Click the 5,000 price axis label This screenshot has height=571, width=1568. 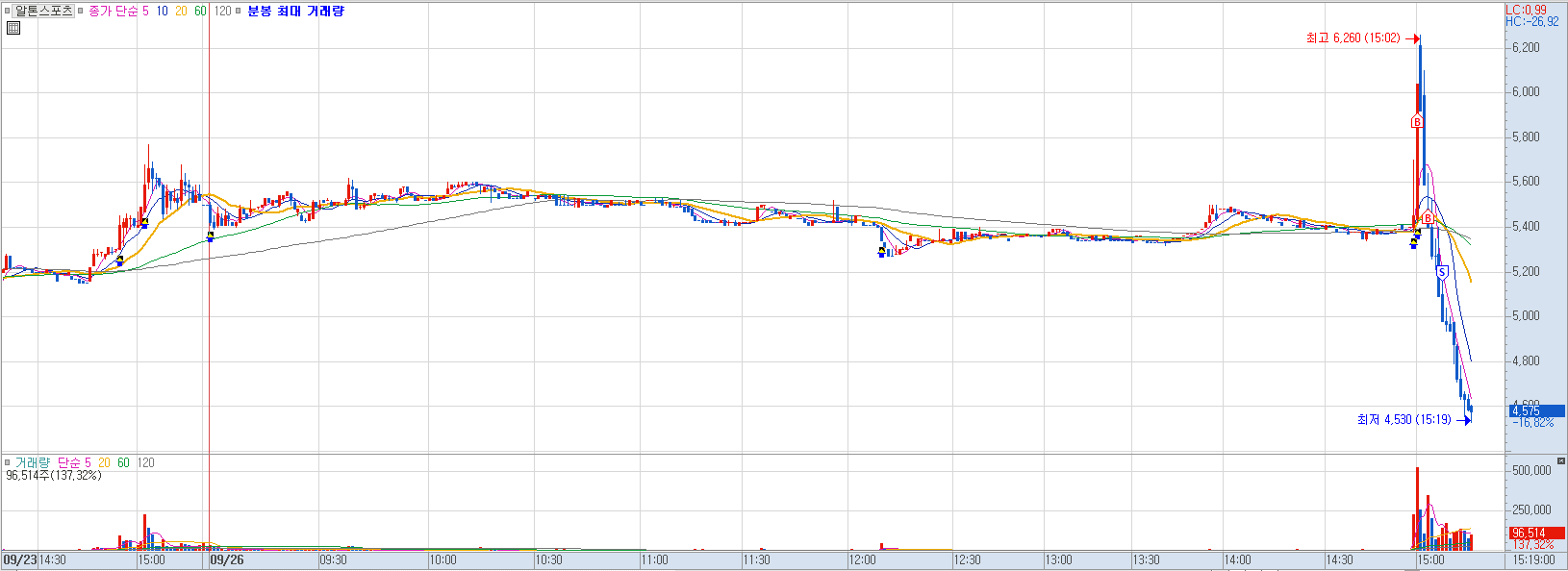pos(1526,315)
